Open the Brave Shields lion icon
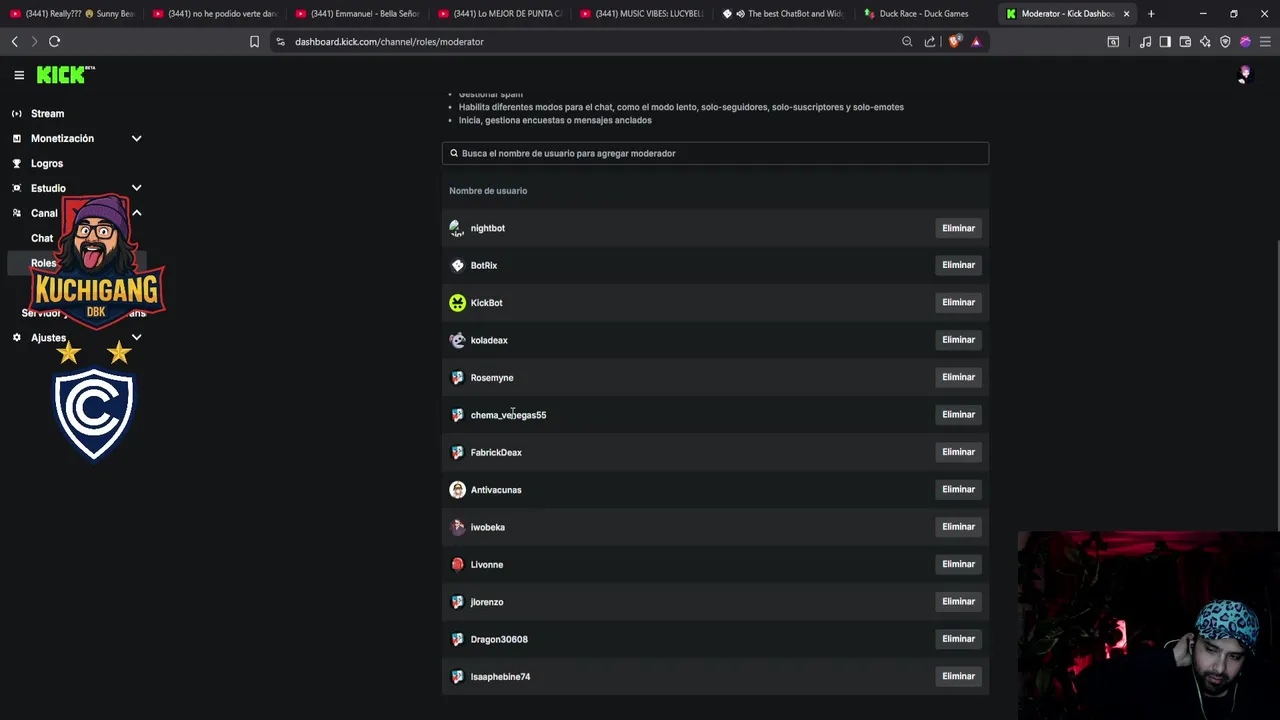Screen dimensions: 1280x720 click(954, 42)
